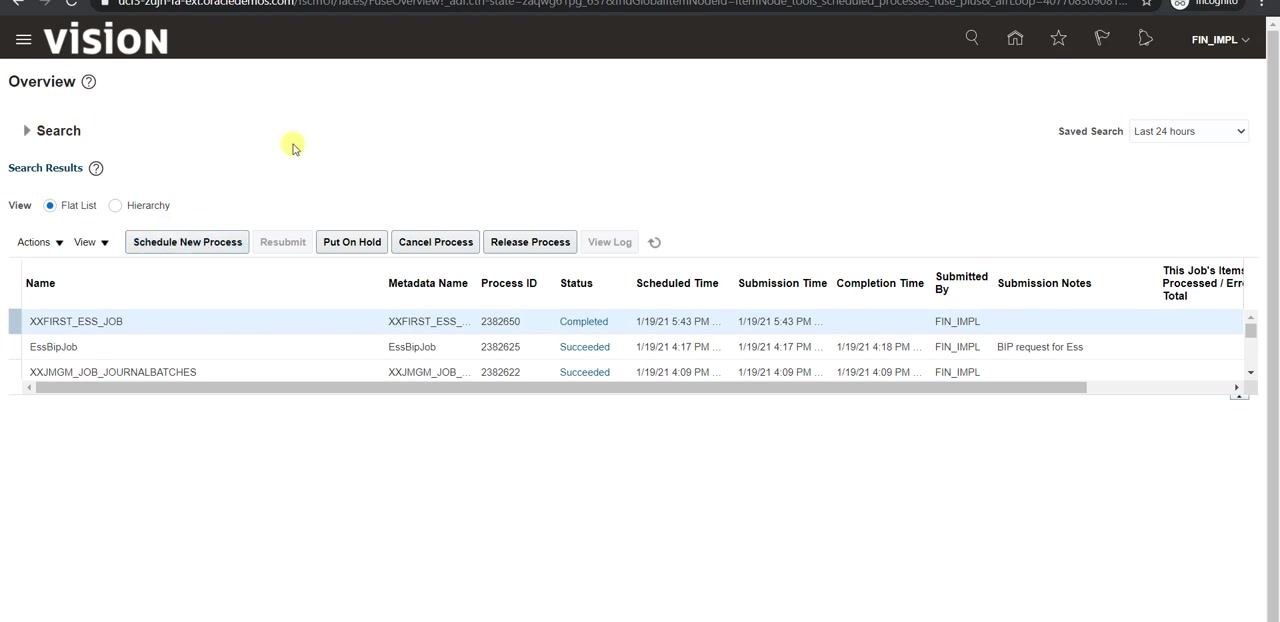The width and height of the screenshot is (1280, 622).
Task: Open the Search Results help icon
Action: point(96,168)
